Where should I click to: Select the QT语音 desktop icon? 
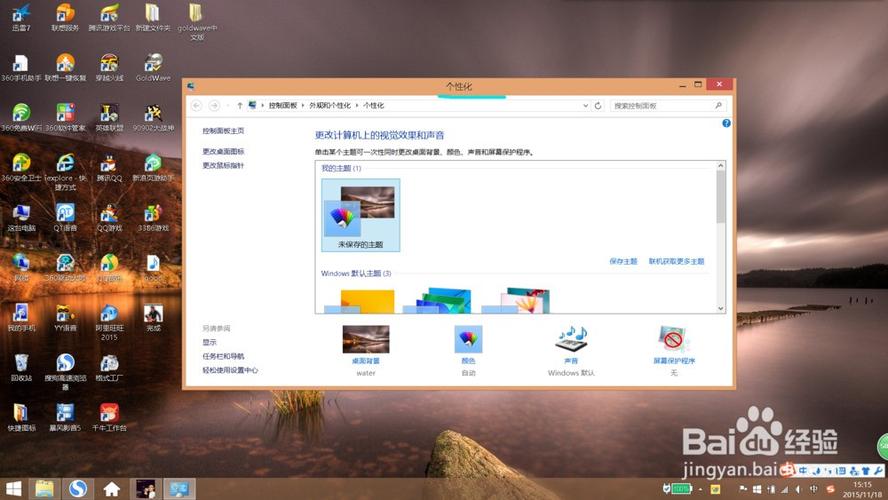[65, 218]
